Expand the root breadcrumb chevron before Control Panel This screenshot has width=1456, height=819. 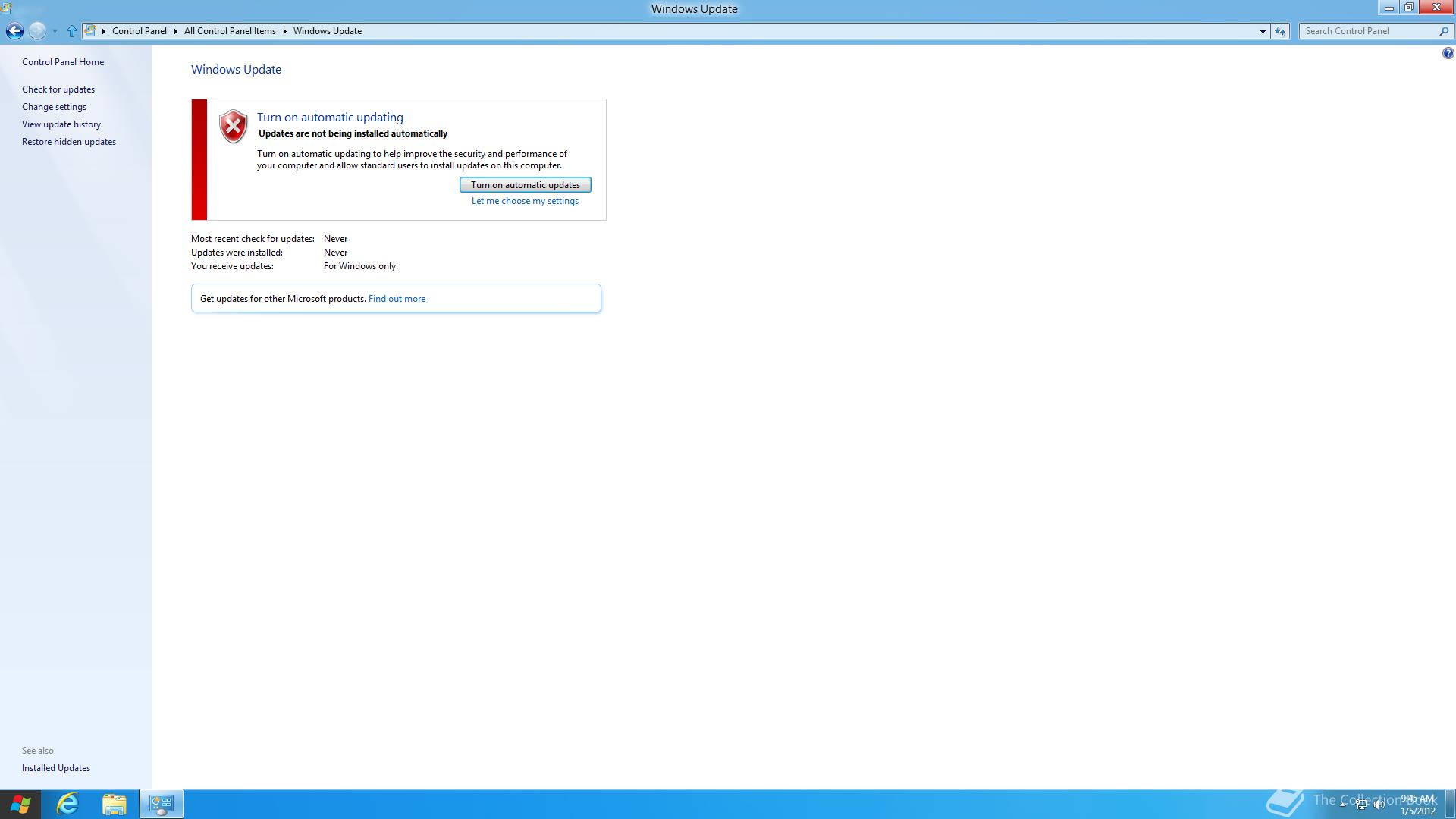[x=104, y=31]
